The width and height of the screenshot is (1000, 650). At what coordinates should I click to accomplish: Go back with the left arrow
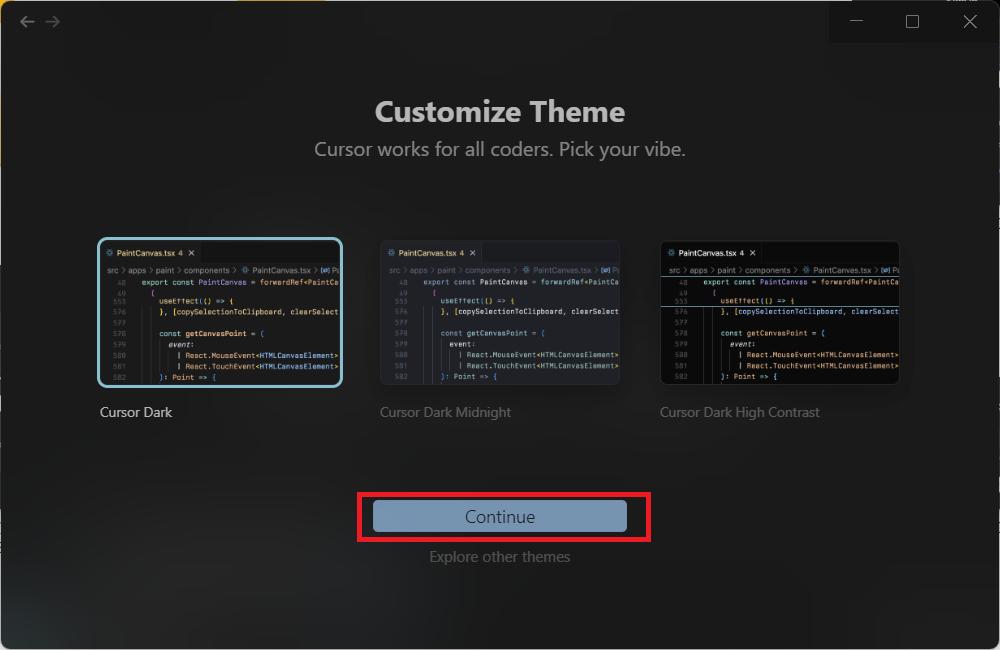click(x=27, y=22)
